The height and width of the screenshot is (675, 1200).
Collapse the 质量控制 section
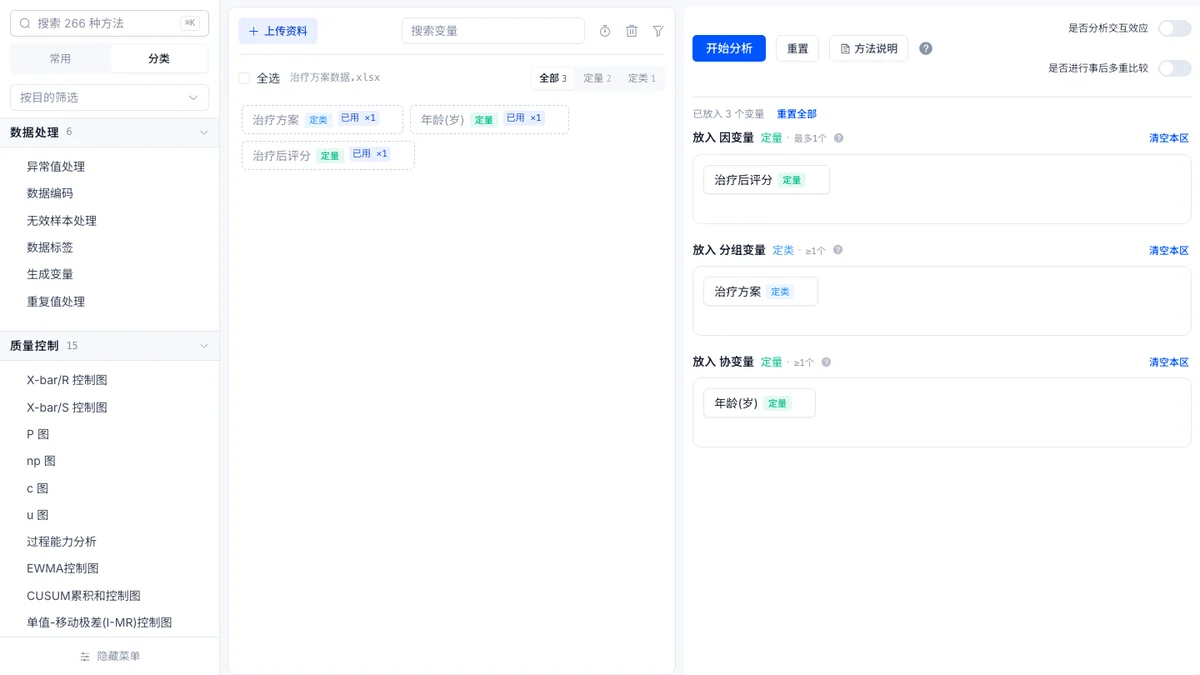click(204, 346)
